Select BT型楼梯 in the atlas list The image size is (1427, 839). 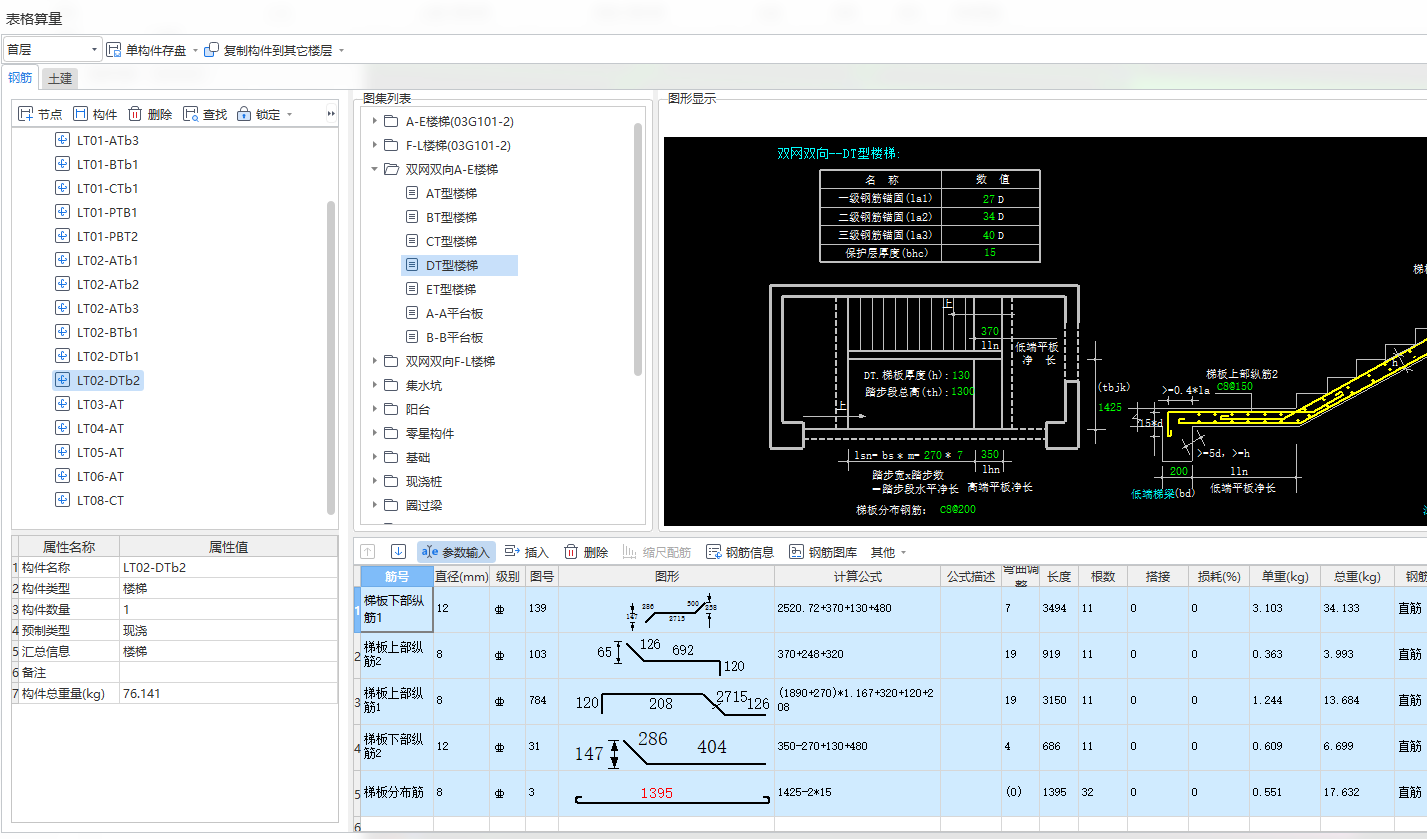point(451,217)
